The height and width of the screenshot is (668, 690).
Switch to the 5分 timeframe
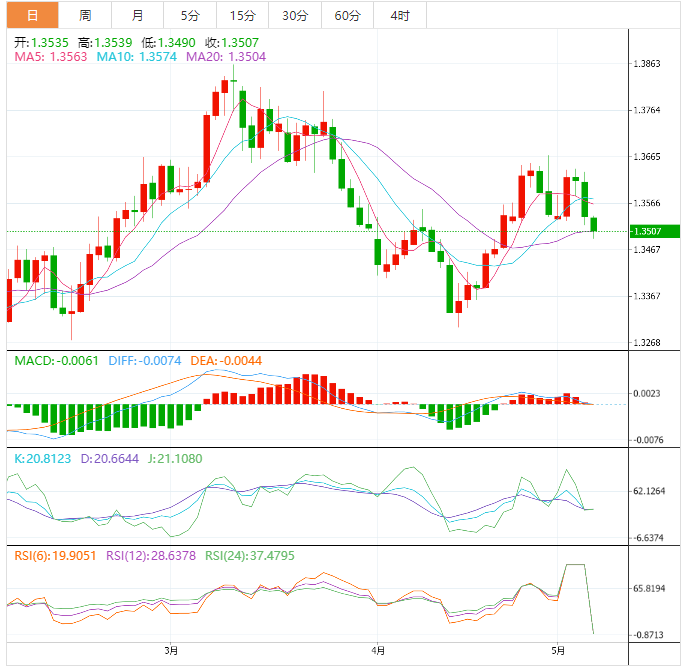(x=189, y=15)
